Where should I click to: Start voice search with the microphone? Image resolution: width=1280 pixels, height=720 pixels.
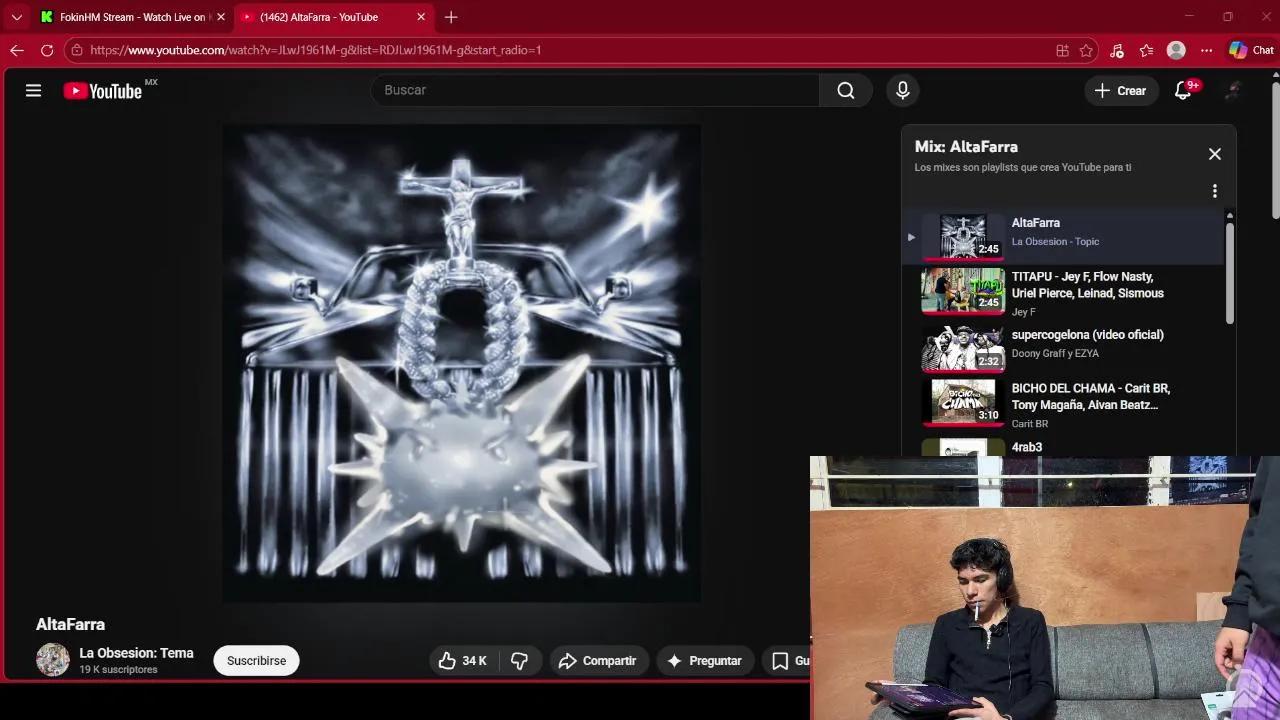(x=903, y=90)
